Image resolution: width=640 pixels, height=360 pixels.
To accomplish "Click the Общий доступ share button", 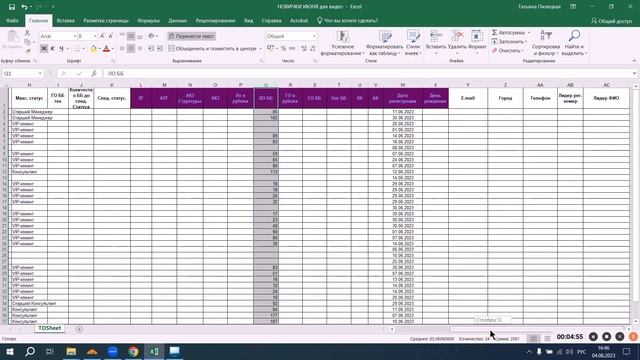I will click(611, 21).
